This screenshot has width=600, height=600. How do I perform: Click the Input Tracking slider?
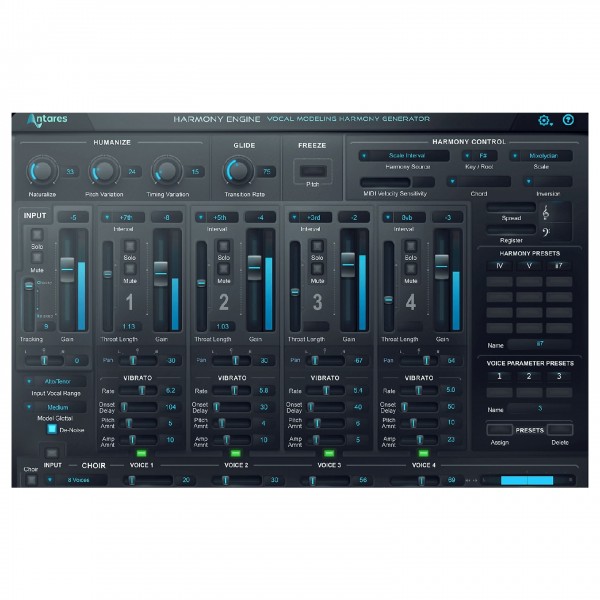click(x=29, y=305)
